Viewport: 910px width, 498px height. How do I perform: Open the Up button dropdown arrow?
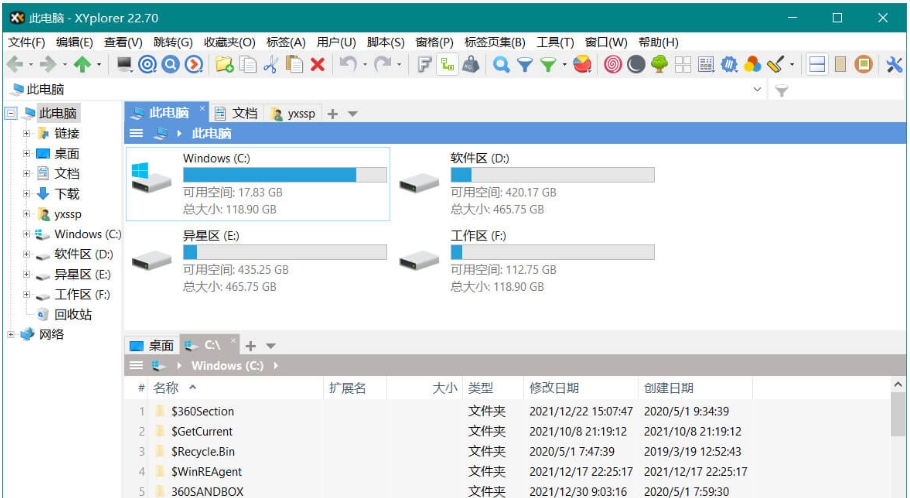tap(99, 64)
